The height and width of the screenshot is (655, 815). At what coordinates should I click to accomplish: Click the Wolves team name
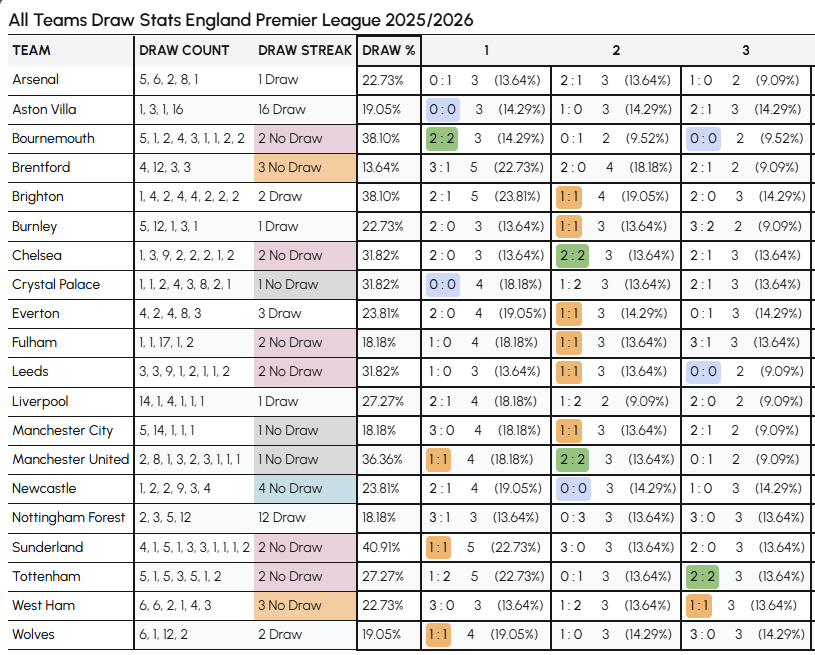[34, 634]
